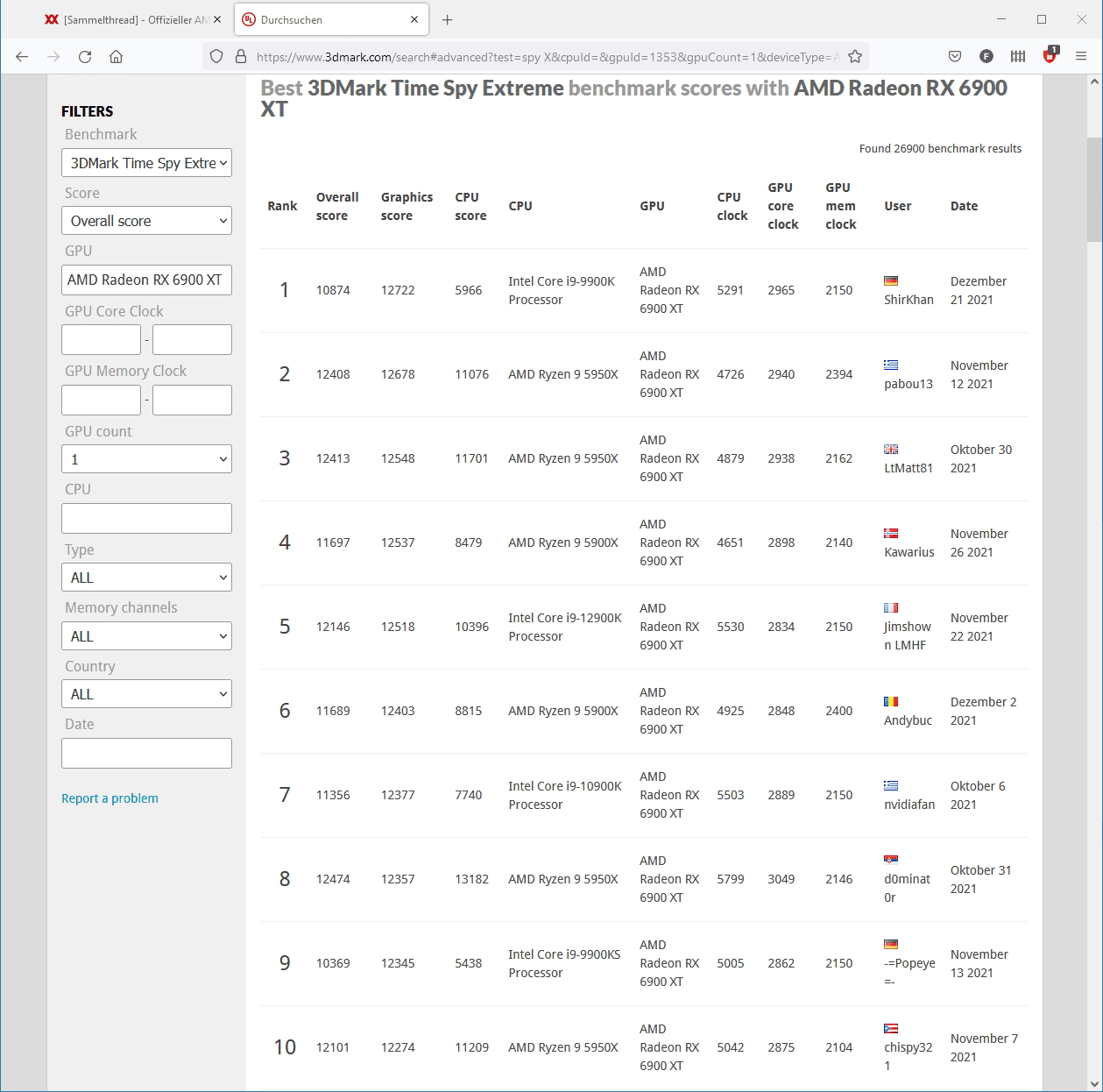Screen dimensions: 1103x1092
Task: Click the CPU score column header
Action: 470,206
